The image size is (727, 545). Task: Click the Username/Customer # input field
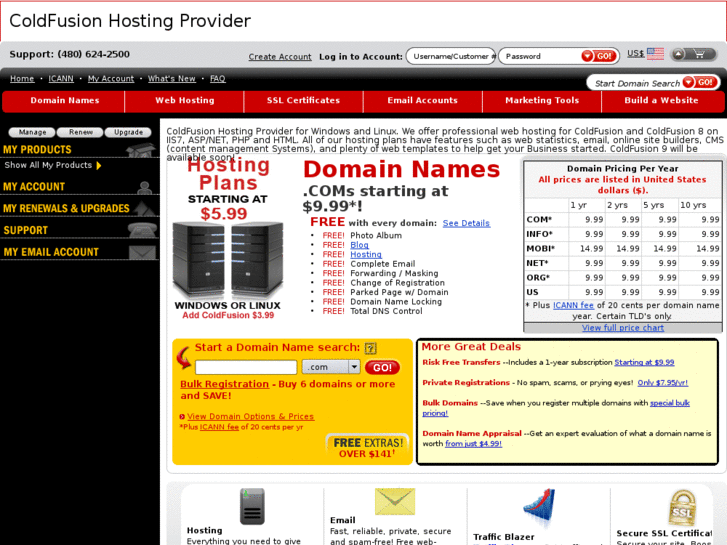click(x=451, y=56)
